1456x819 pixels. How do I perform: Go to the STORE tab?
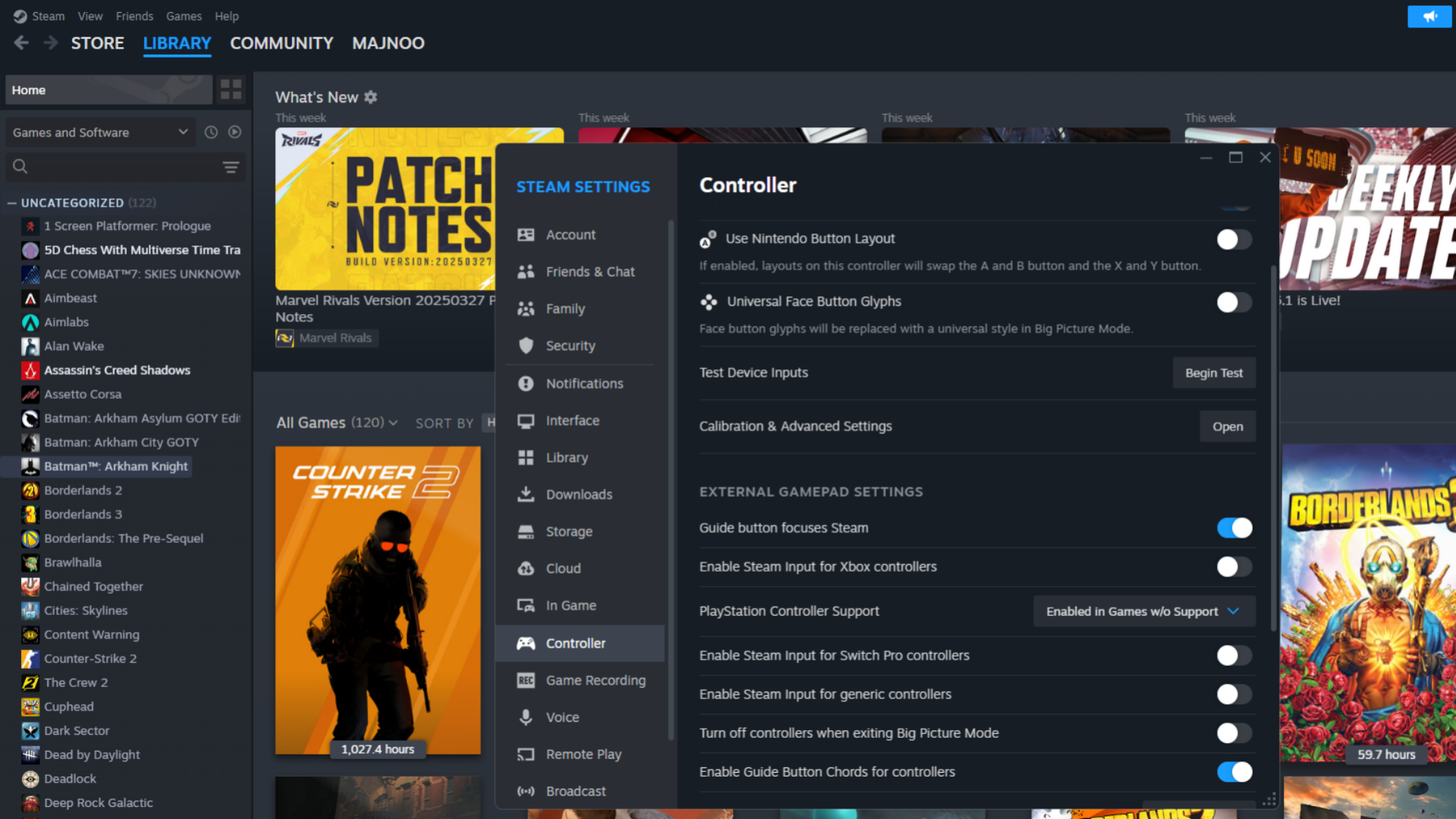98,43
